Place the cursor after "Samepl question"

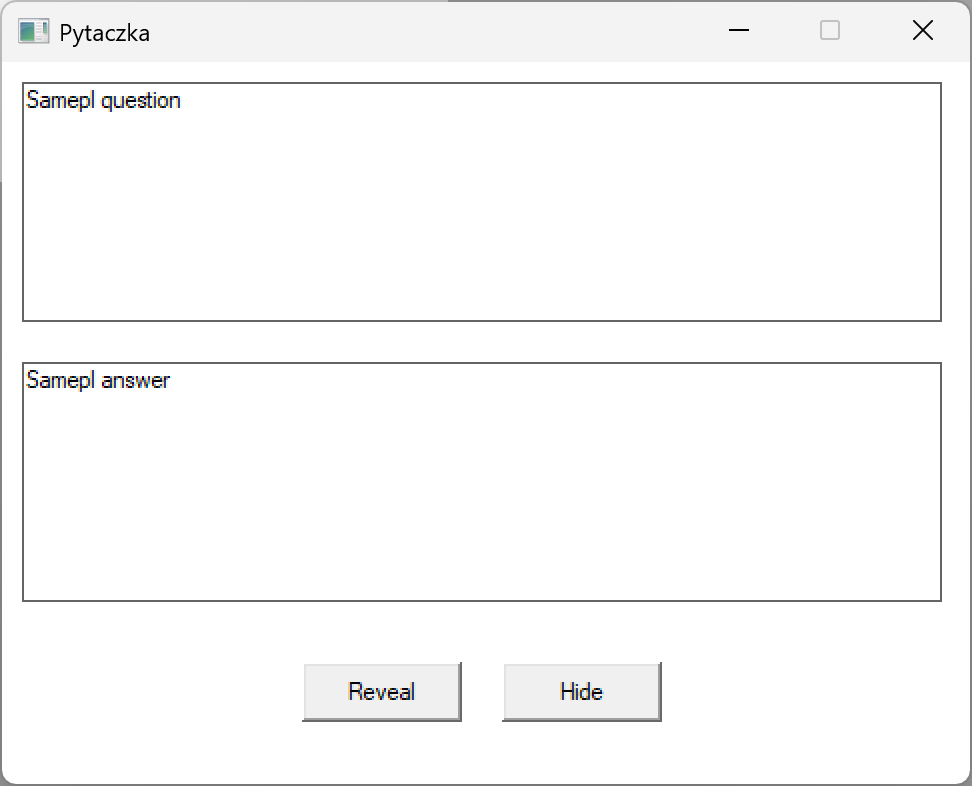tap(181, 100)
